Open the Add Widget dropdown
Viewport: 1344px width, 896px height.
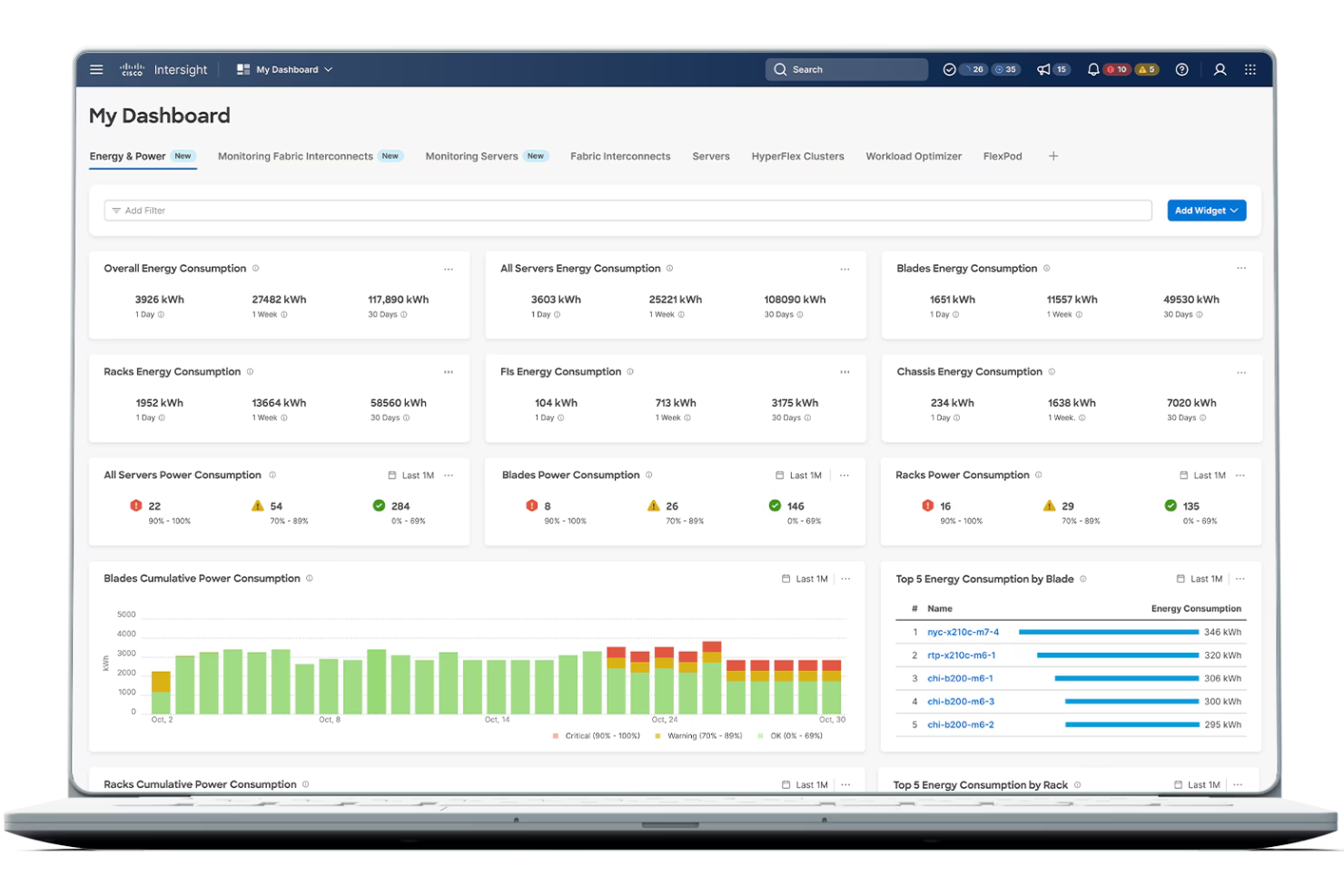(1206, 211)
